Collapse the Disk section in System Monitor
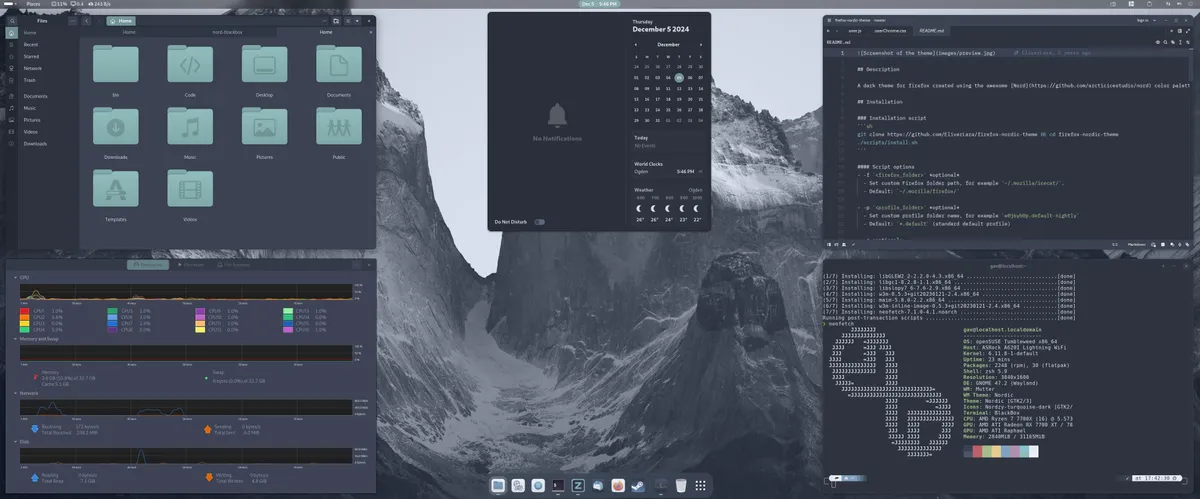The height and width of the screenshot is (499, 1200). point(18,440)
